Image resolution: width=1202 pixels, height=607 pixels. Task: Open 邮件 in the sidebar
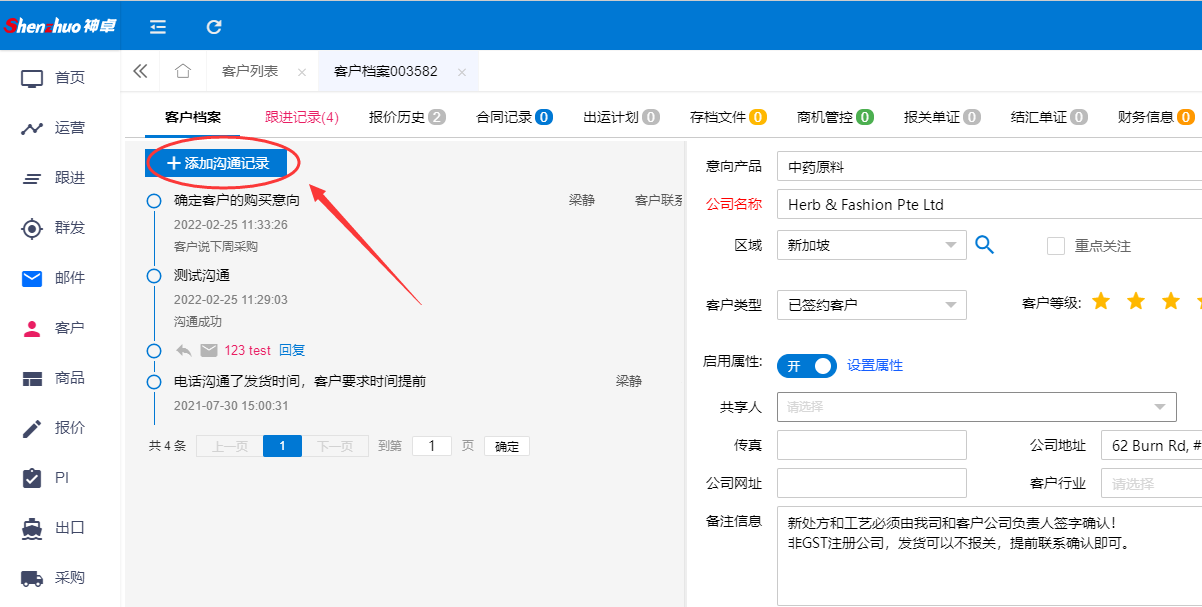pos(60,278)
